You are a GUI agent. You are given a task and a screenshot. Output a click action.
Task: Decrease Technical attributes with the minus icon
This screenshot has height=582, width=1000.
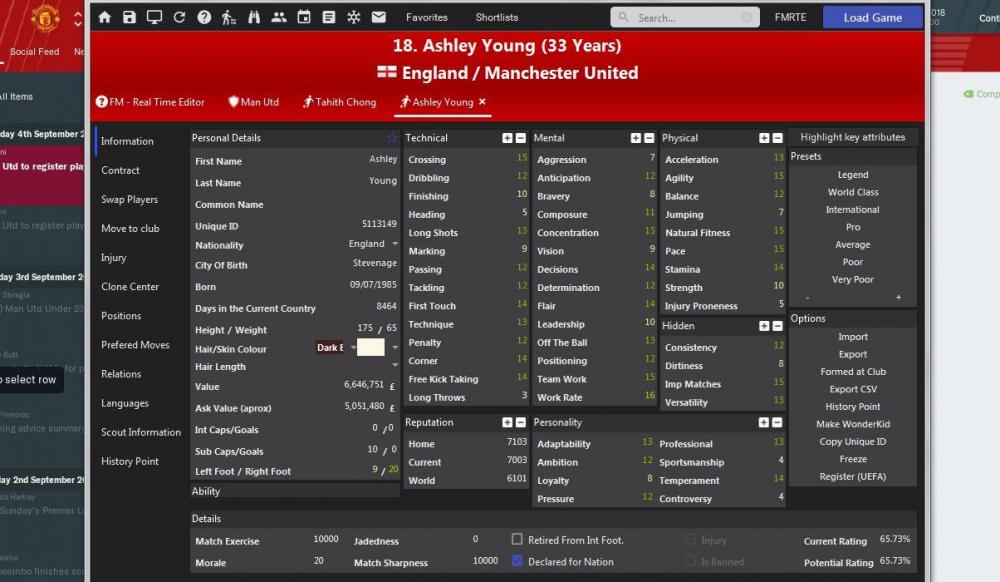pyautogui.click(x=520, y=138)
